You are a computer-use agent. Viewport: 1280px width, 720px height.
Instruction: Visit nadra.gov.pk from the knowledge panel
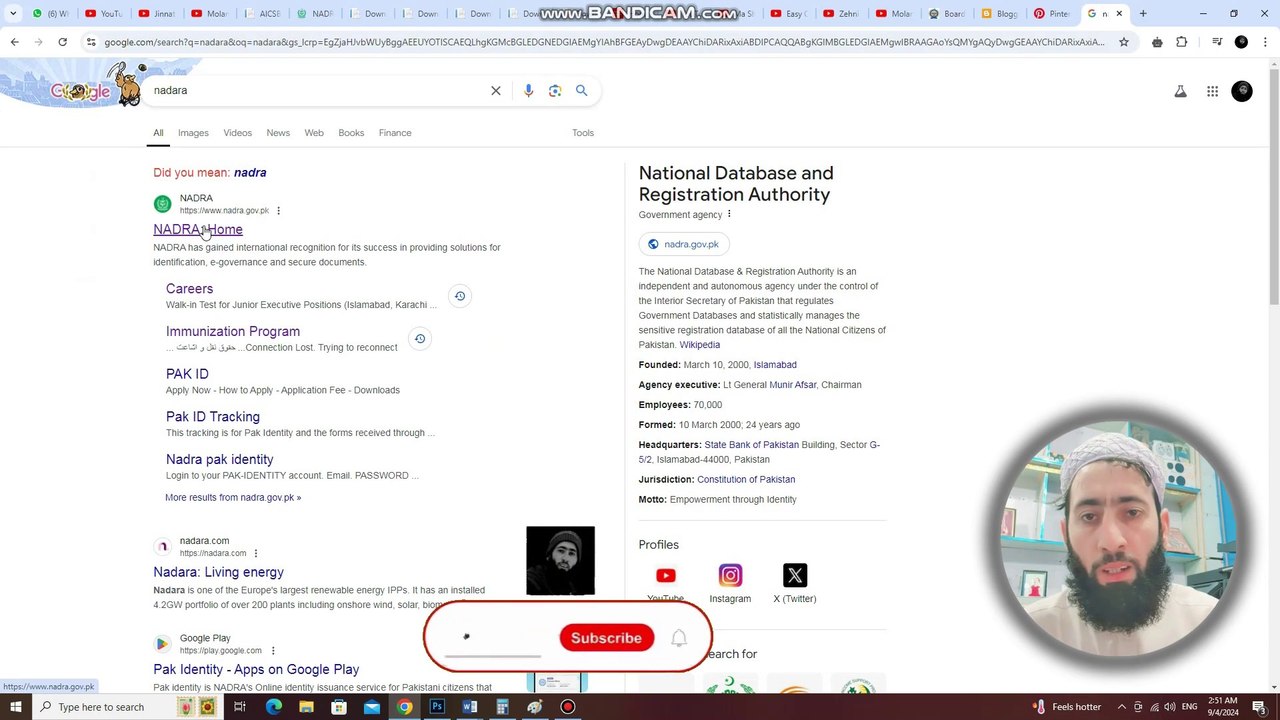684,244
